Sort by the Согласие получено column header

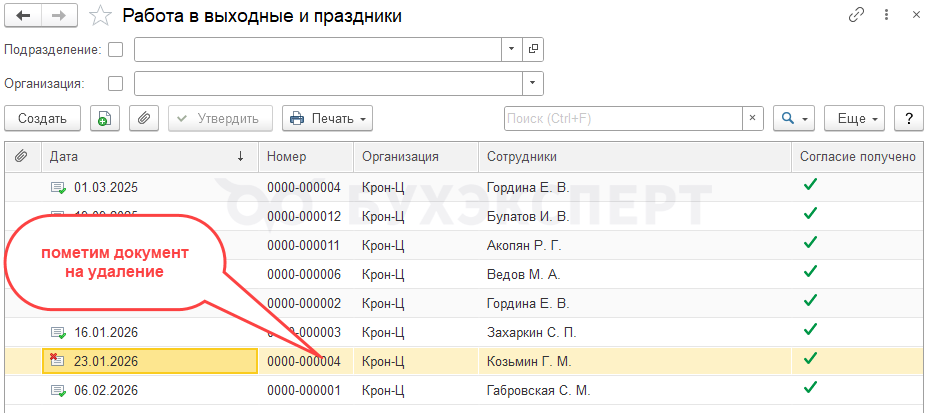857,157
